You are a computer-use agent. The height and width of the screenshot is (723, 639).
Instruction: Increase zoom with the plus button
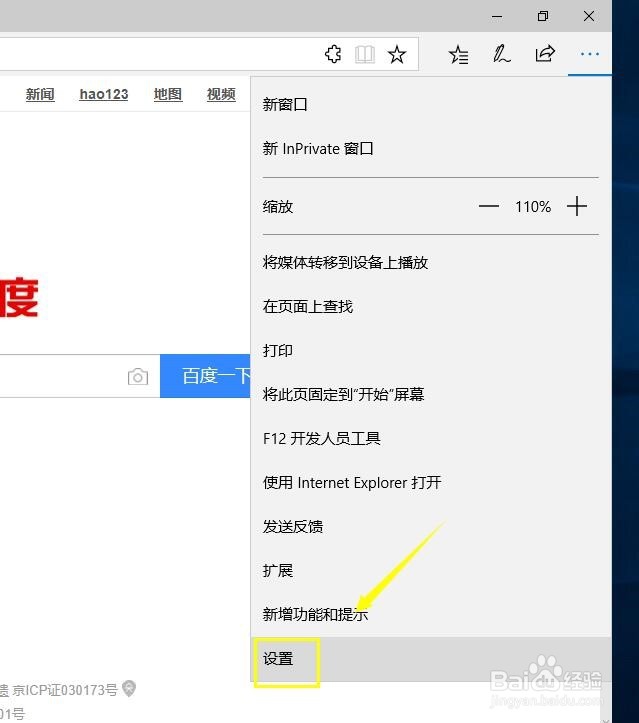(x=577, y=206)
